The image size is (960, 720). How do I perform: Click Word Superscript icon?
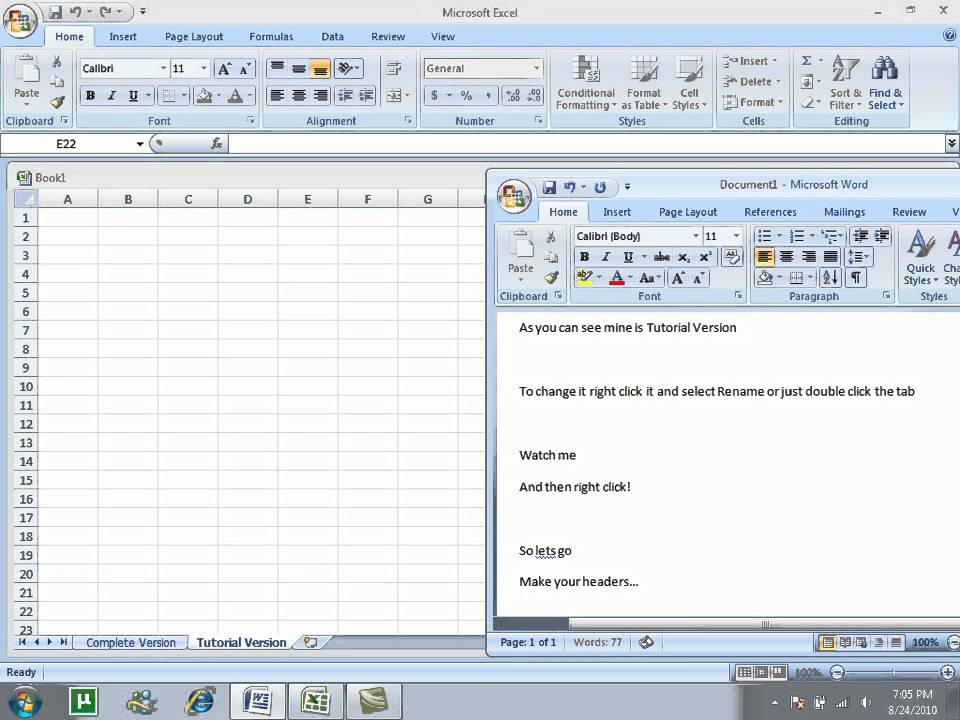tap(705, 257)
